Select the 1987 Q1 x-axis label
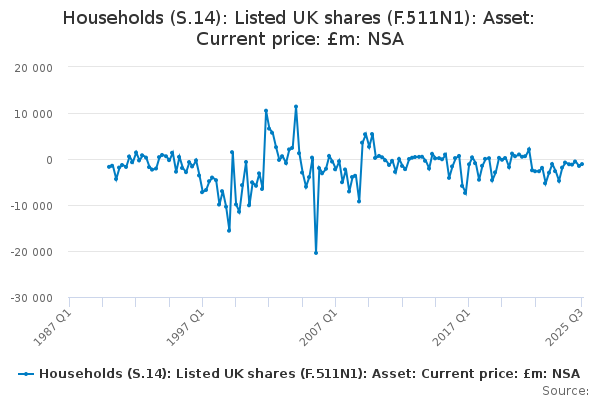 click(x=53, y=324)
